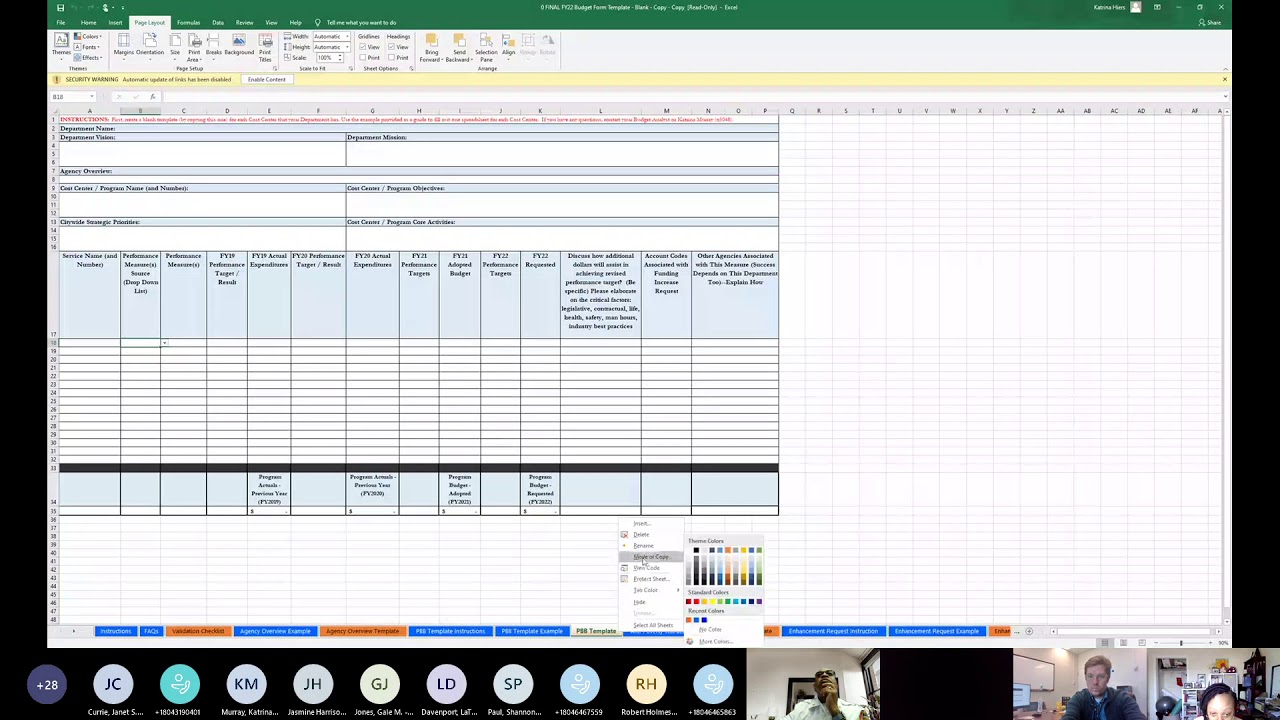Switch to the Review ribbon tab

pos(244,22)
